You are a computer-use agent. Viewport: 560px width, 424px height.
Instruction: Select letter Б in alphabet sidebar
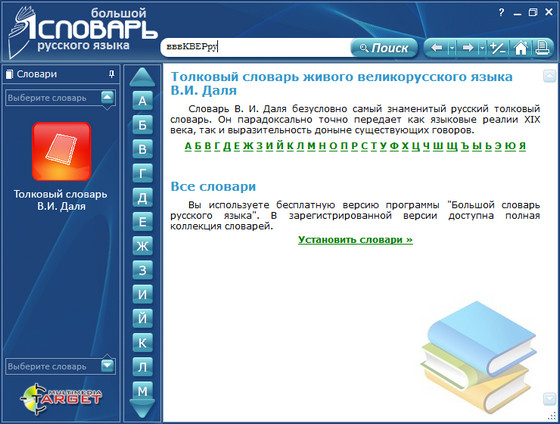click(142, 125)
